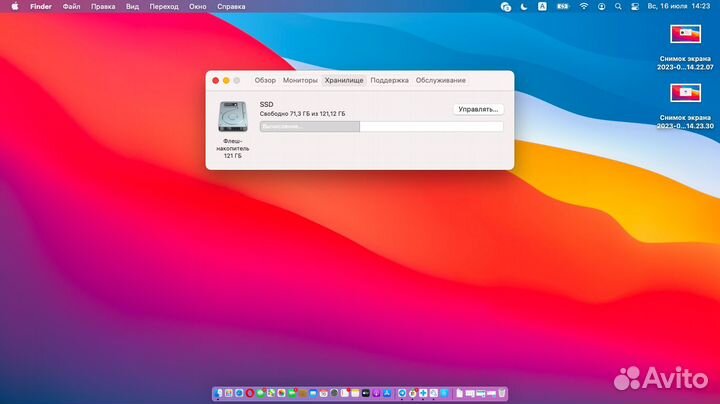Open the Правка menu
This screenshot has height=404, width=720.
tap(103, 6)
